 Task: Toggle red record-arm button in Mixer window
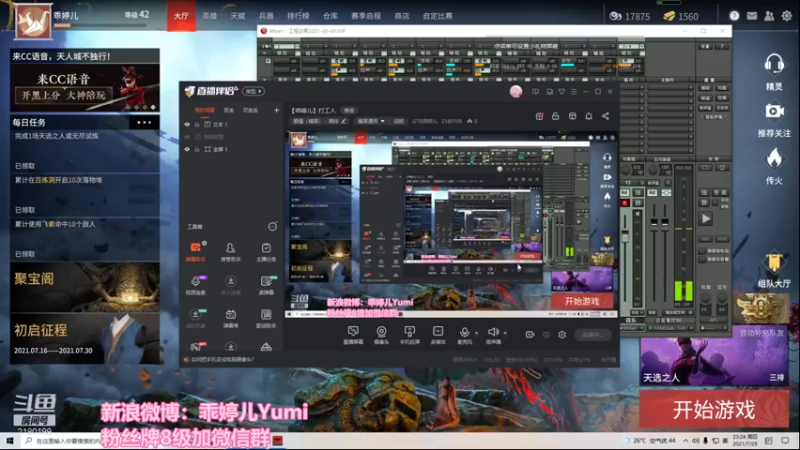click(x=624, y=203)
